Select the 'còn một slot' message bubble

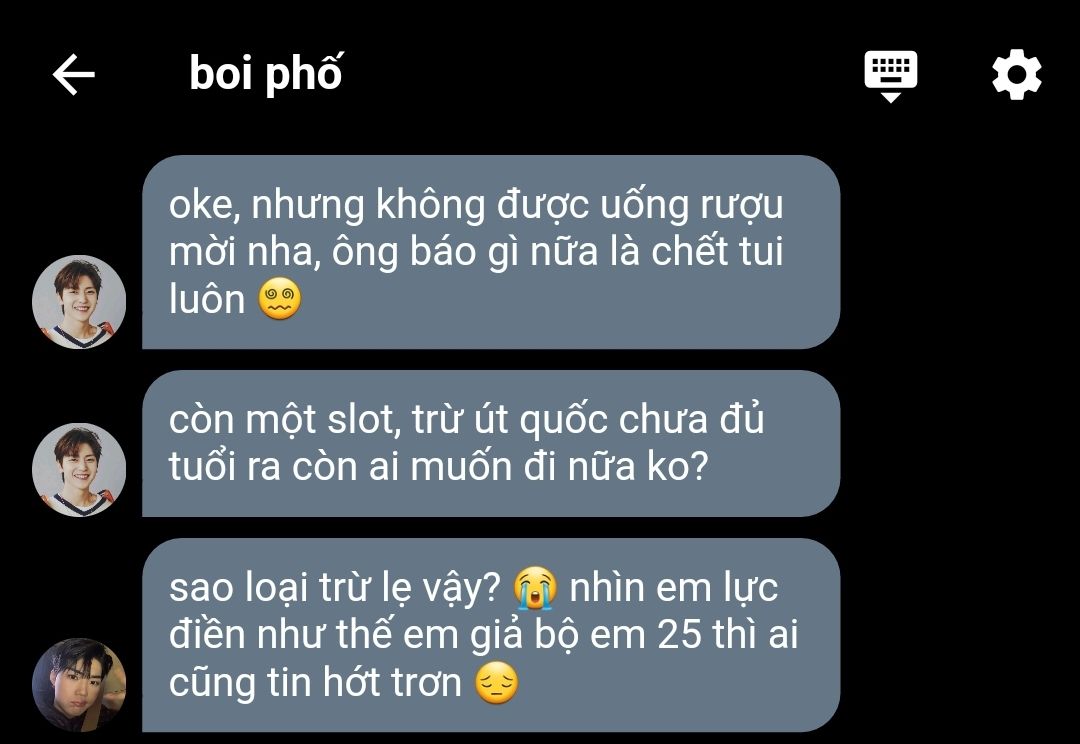491,444
